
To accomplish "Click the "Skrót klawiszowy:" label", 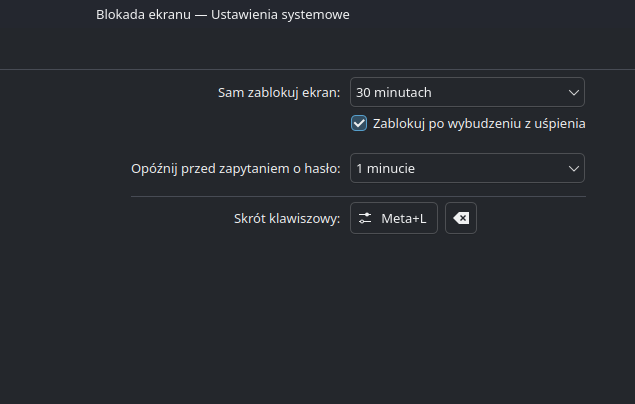I will (287, 218).
